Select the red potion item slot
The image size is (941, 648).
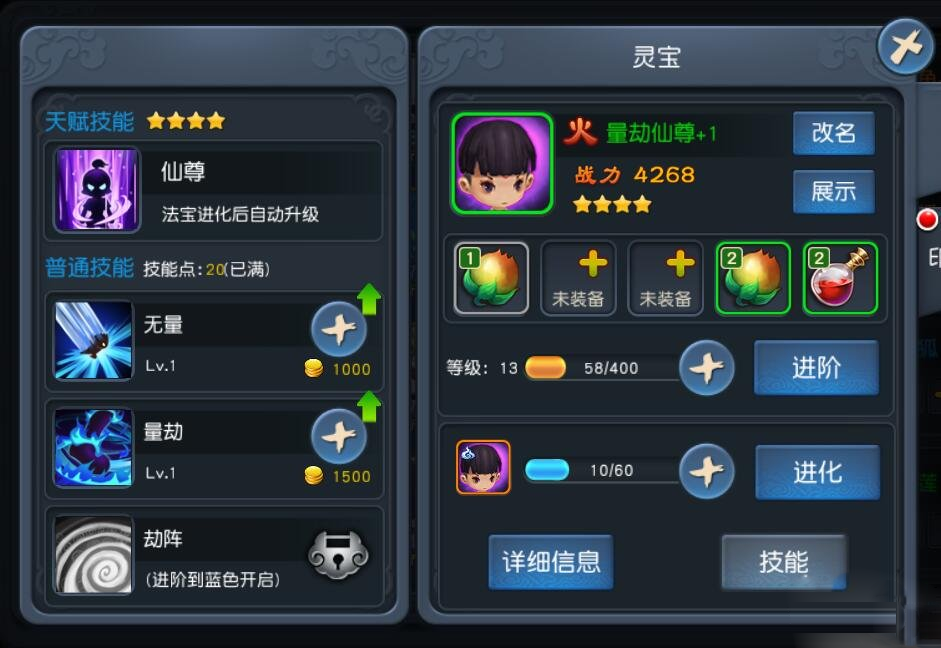click(x=840, y=278)
